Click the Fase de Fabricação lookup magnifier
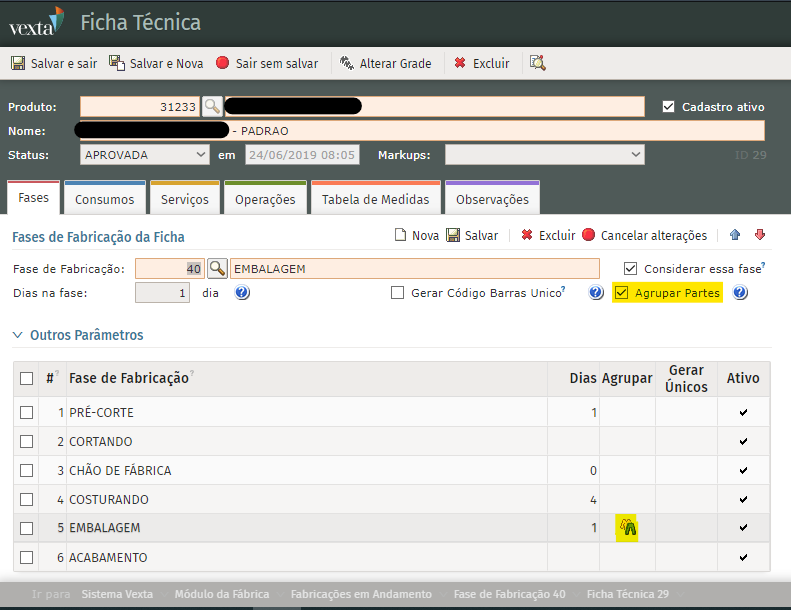Image resolution: width=791 pixels, height=610 pixels. pyautogui.click(x=217, y=269)
